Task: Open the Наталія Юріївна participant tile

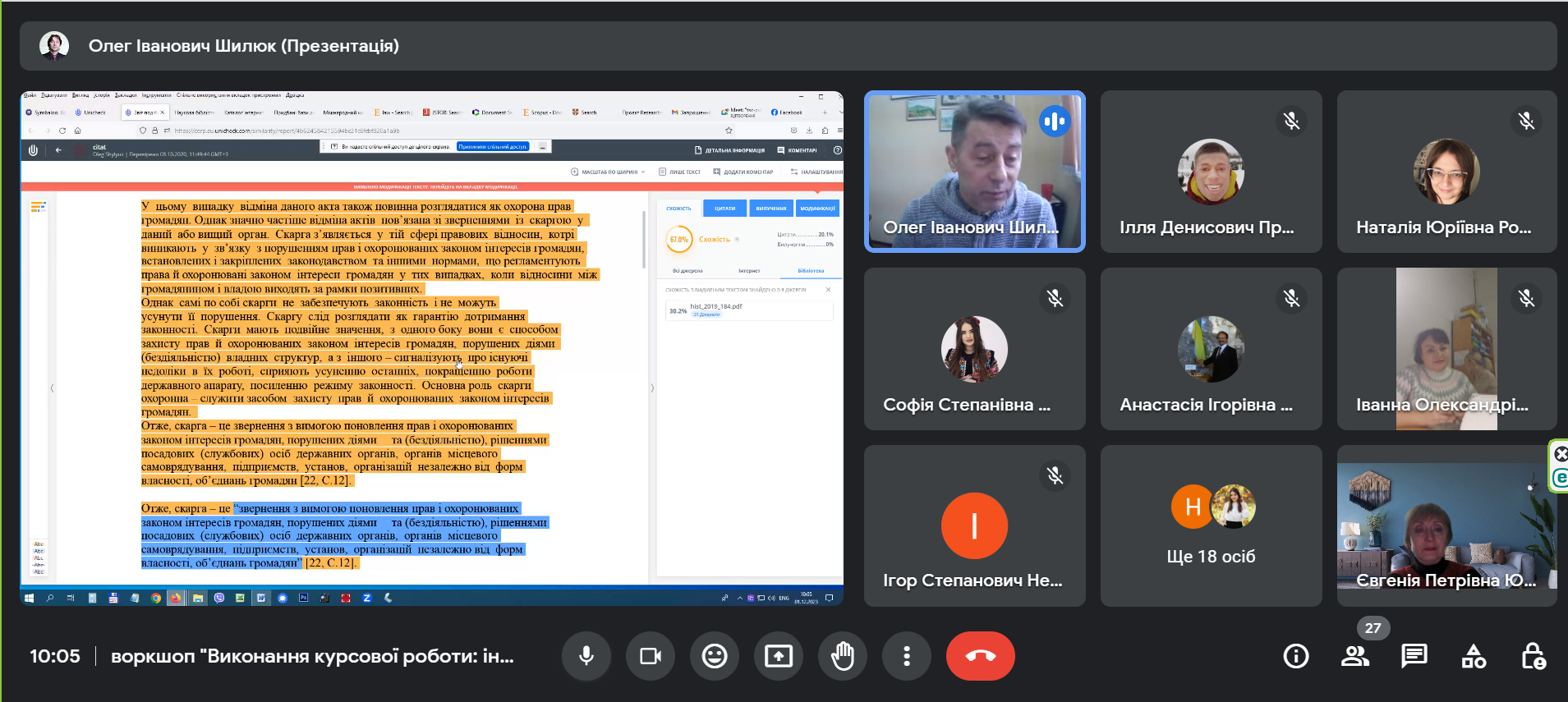Action: coord(1447,171)
